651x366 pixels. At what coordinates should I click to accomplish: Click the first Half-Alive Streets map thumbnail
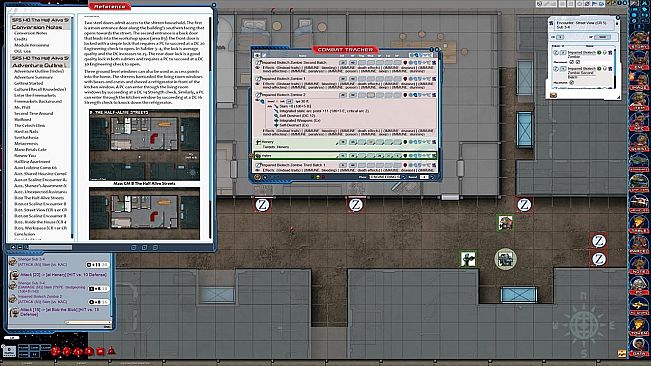coord(144,145)
